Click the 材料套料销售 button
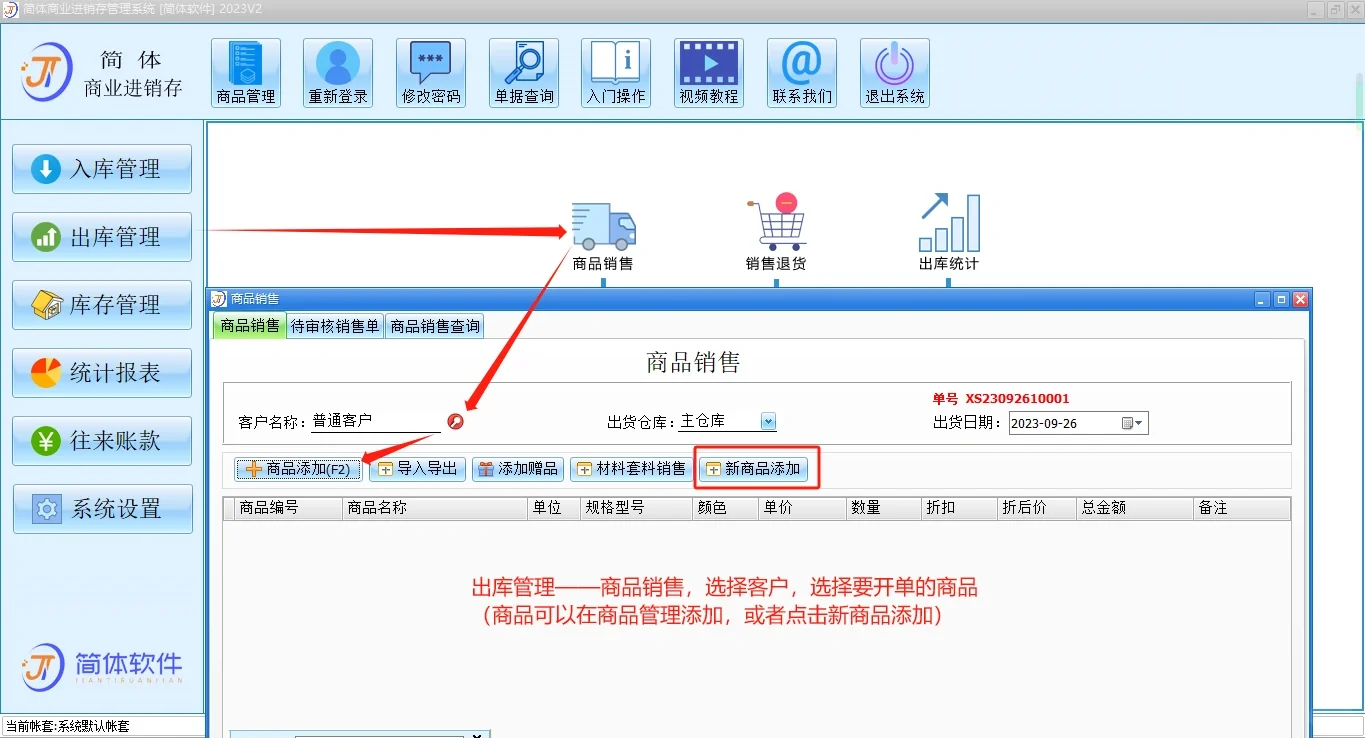The height and width of the screenshot is (738, 1365). click(x=630, y=467)
